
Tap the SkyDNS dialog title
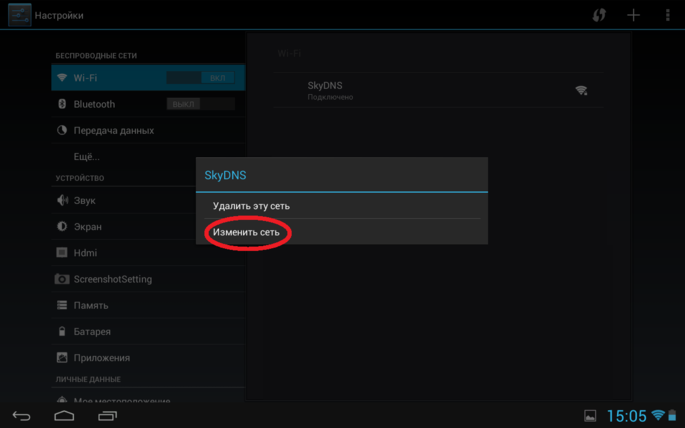click(225, 175)
